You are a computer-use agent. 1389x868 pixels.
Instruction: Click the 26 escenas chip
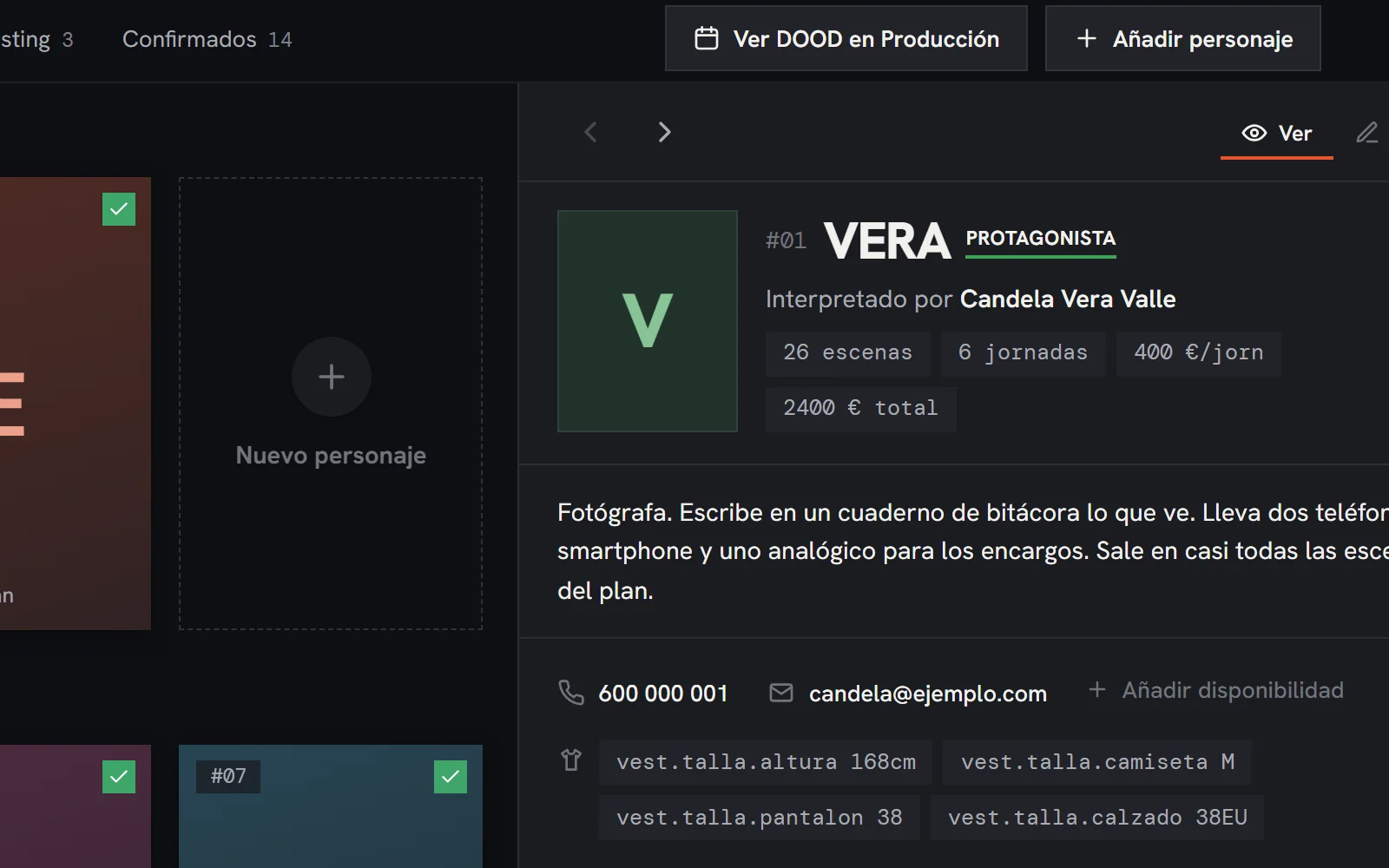click(847, 353)
